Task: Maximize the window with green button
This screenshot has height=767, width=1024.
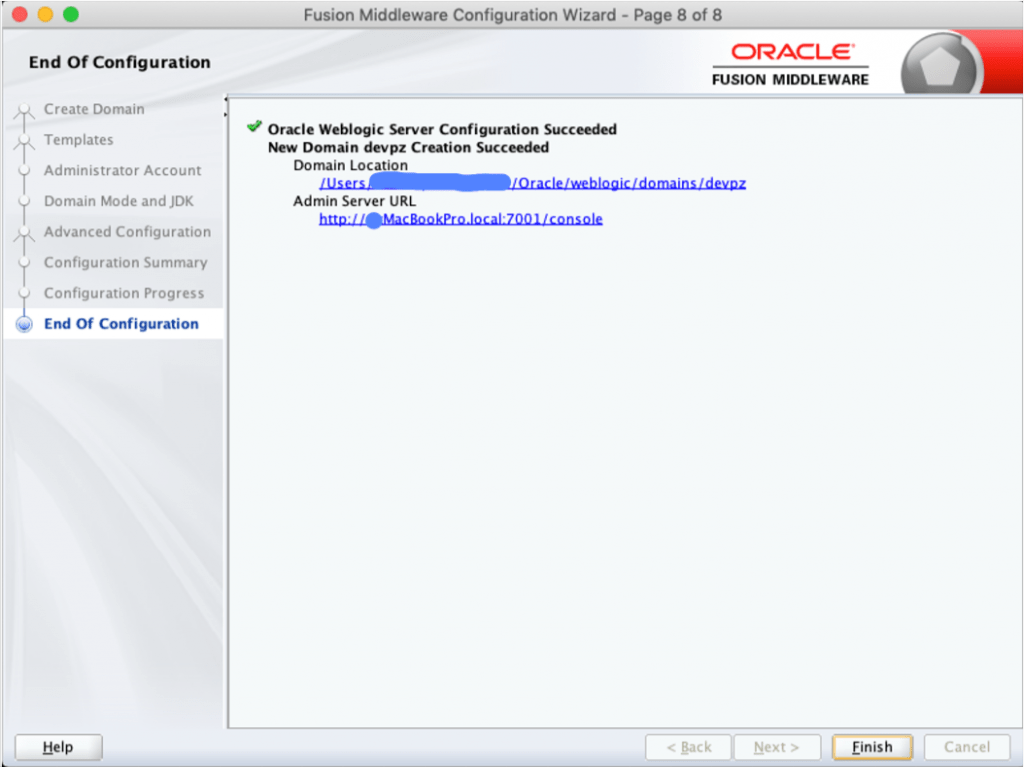Action: (x=71, y=14)
